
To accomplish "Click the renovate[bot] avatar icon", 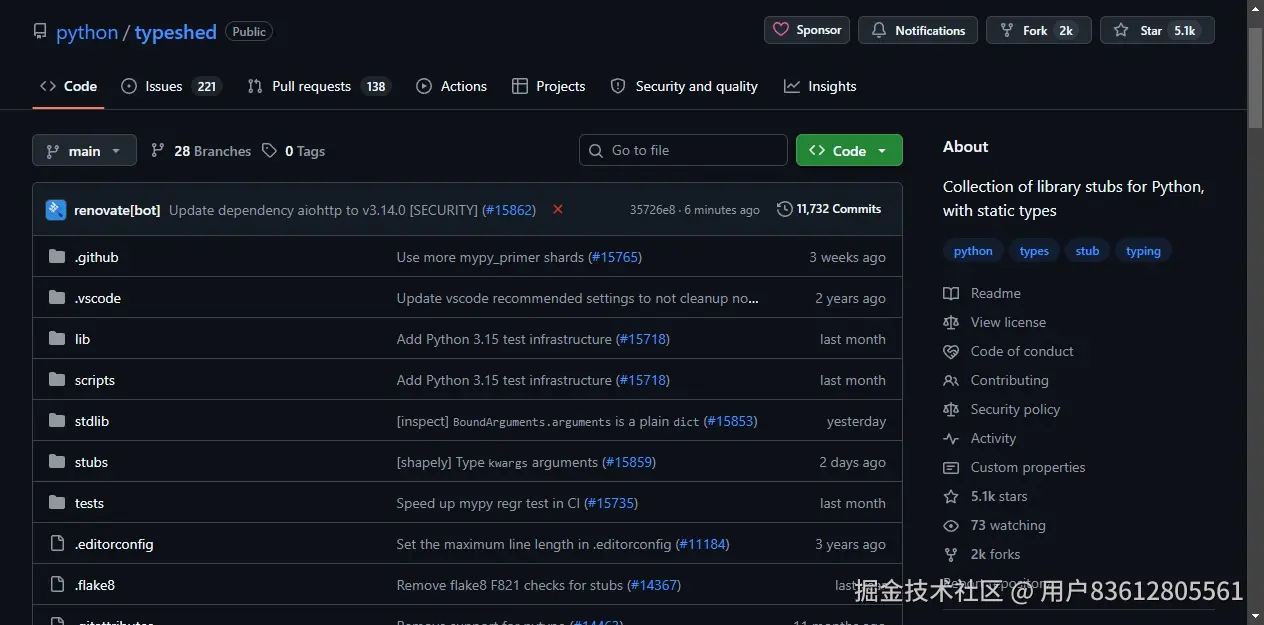I will (56, 210).
